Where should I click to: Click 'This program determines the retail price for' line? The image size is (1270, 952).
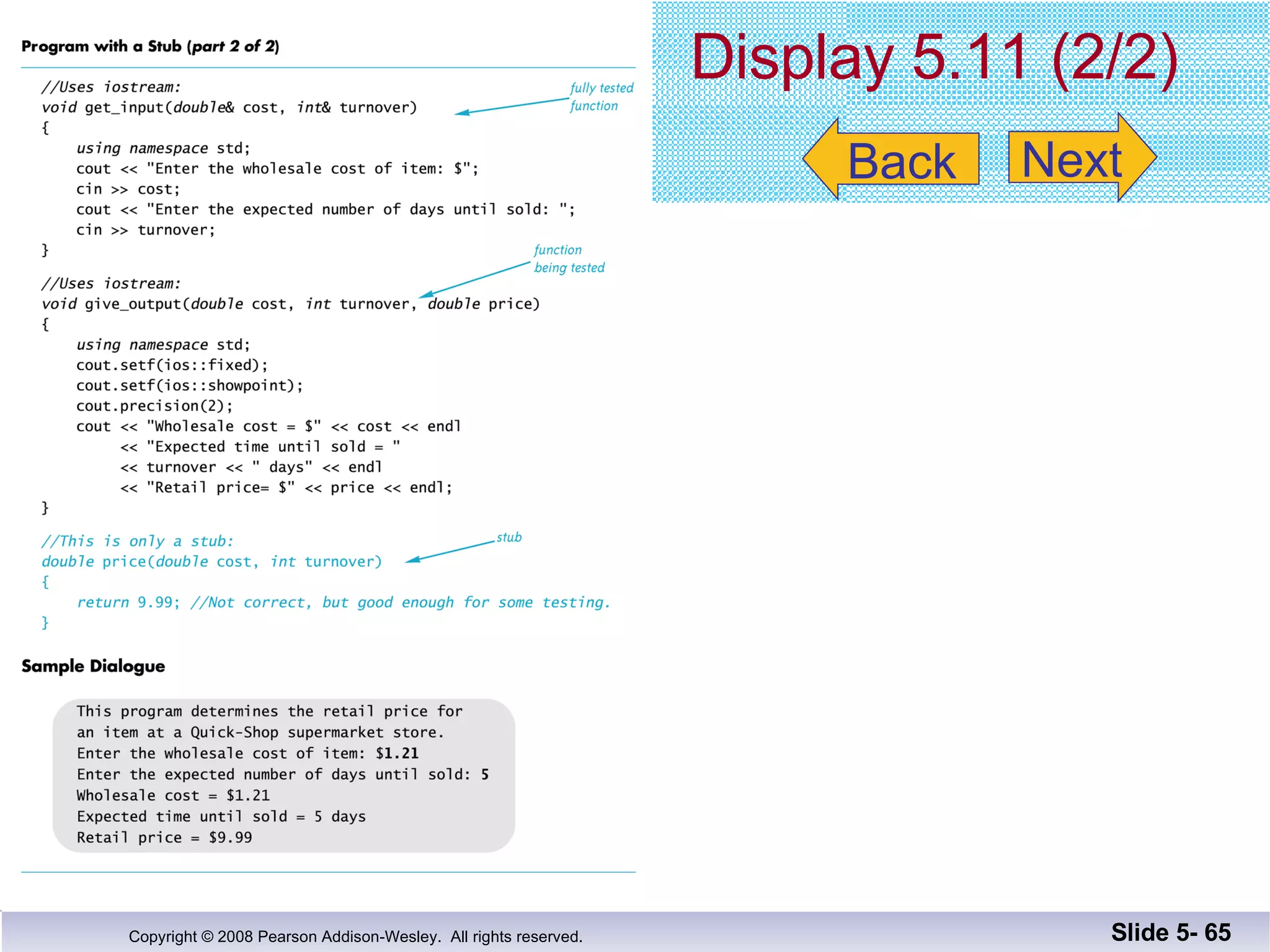point(270,712)
